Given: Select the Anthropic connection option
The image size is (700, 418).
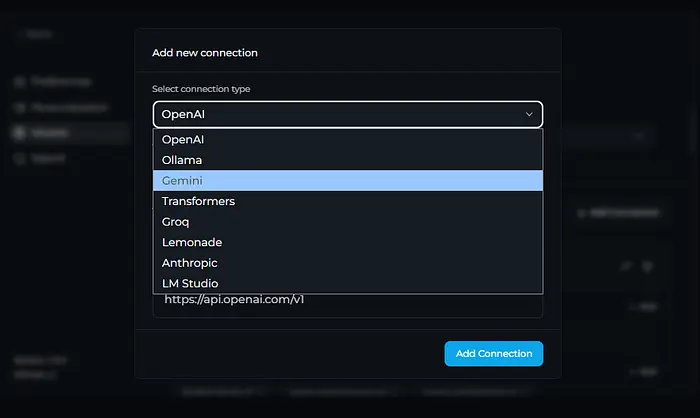Looking at the screenshot, I should click(x=347, y=263).
